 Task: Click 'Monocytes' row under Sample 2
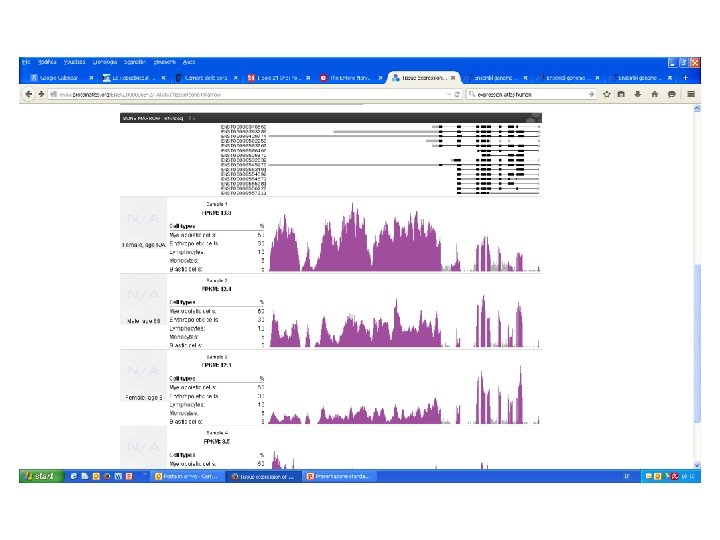(217, 337)
